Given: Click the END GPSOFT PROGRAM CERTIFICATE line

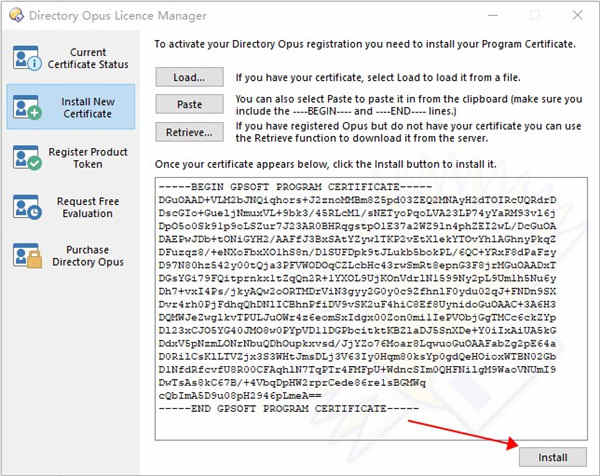Looking at the screenshot, I should coord(289,409).
